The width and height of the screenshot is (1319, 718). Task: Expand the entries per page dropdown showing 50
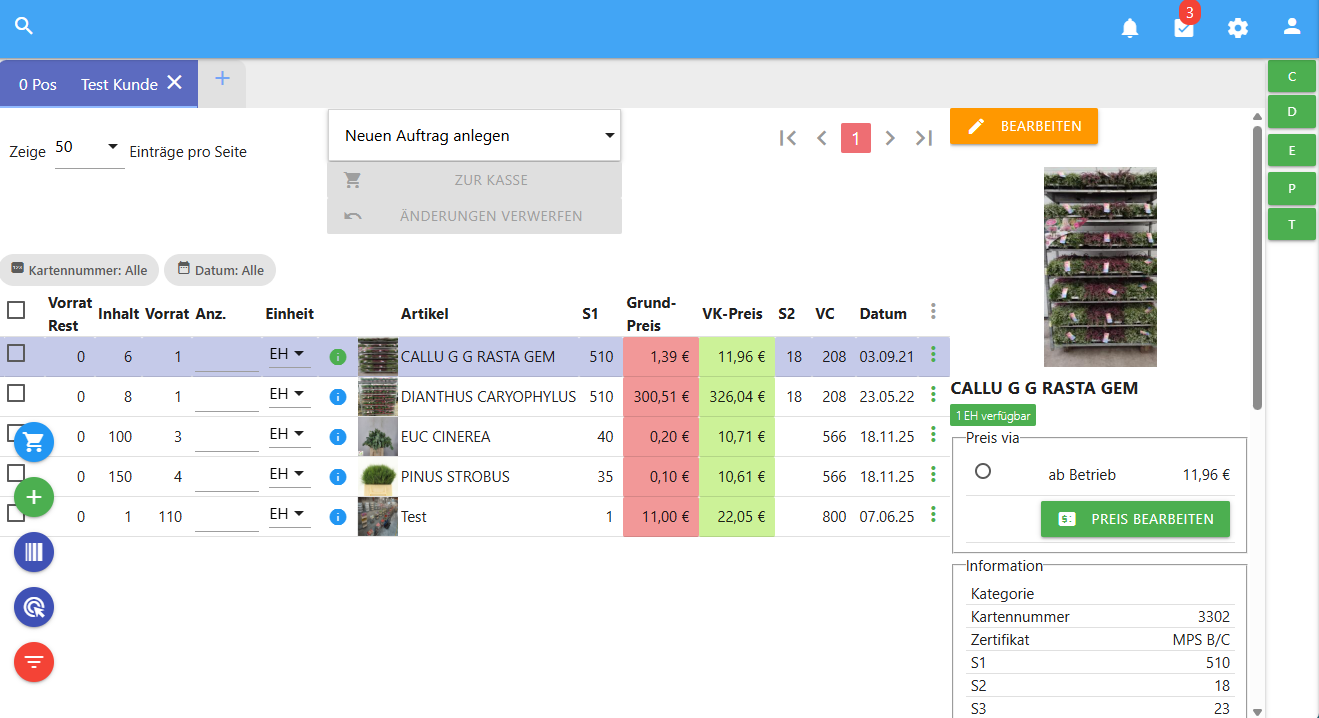(88, 148)
